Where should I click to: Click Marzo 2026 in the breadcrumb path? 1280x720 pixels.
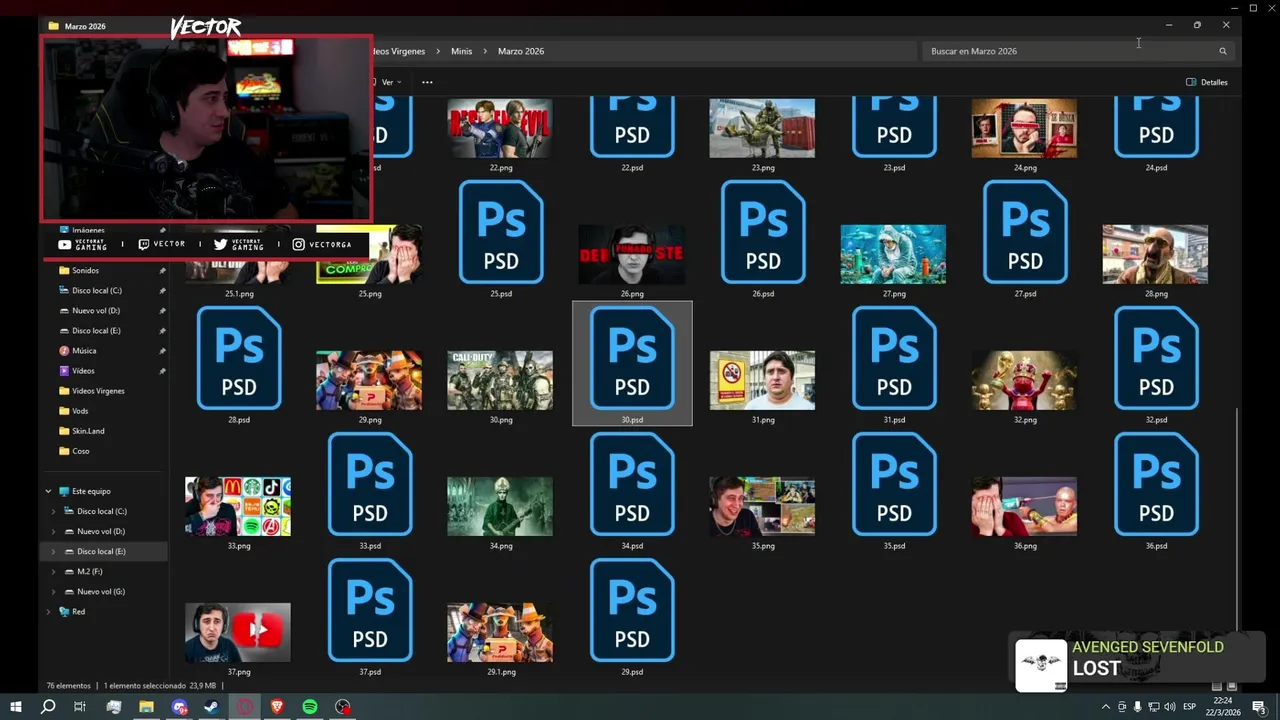pyautogui.click(x=521, y=51)
